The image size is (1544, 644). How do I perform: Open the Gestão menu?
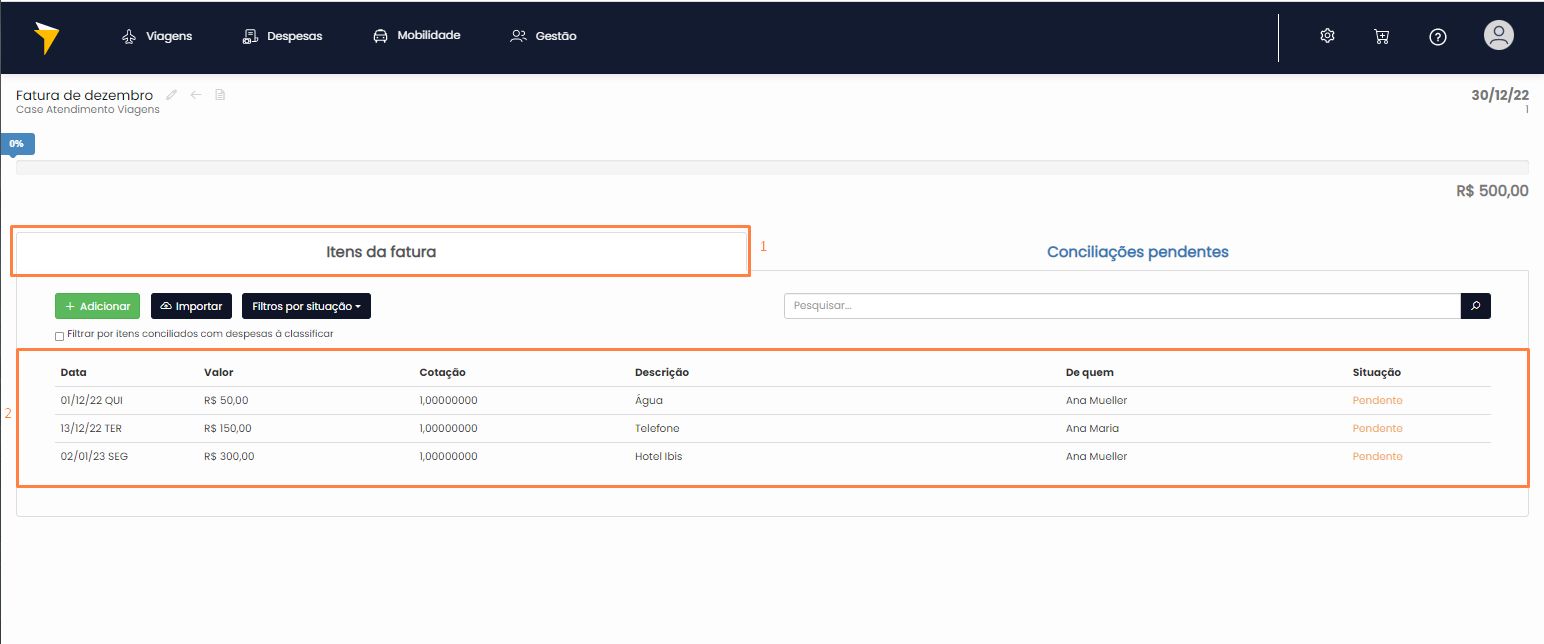coord(543,36)
